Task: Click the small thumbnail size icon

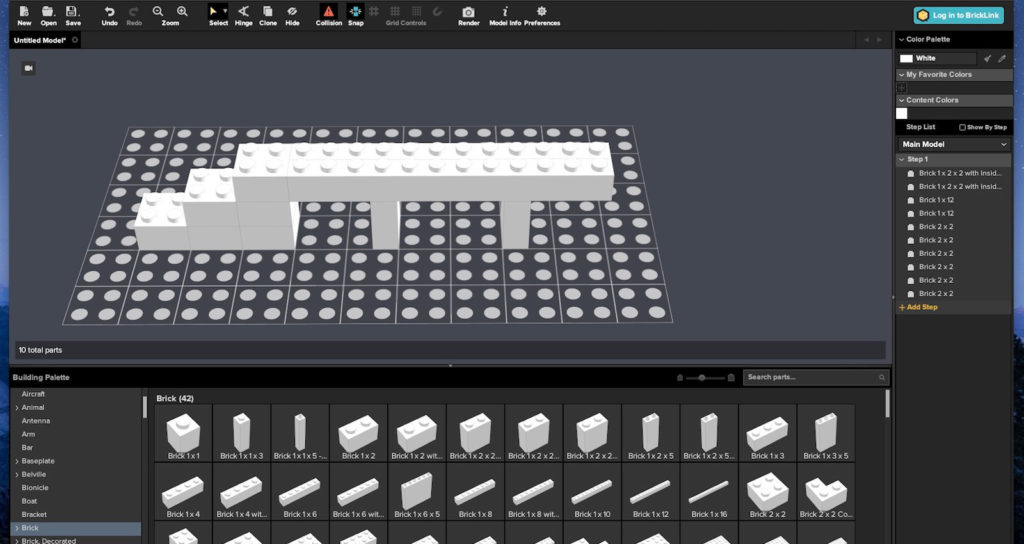Action: click(680, 377)
